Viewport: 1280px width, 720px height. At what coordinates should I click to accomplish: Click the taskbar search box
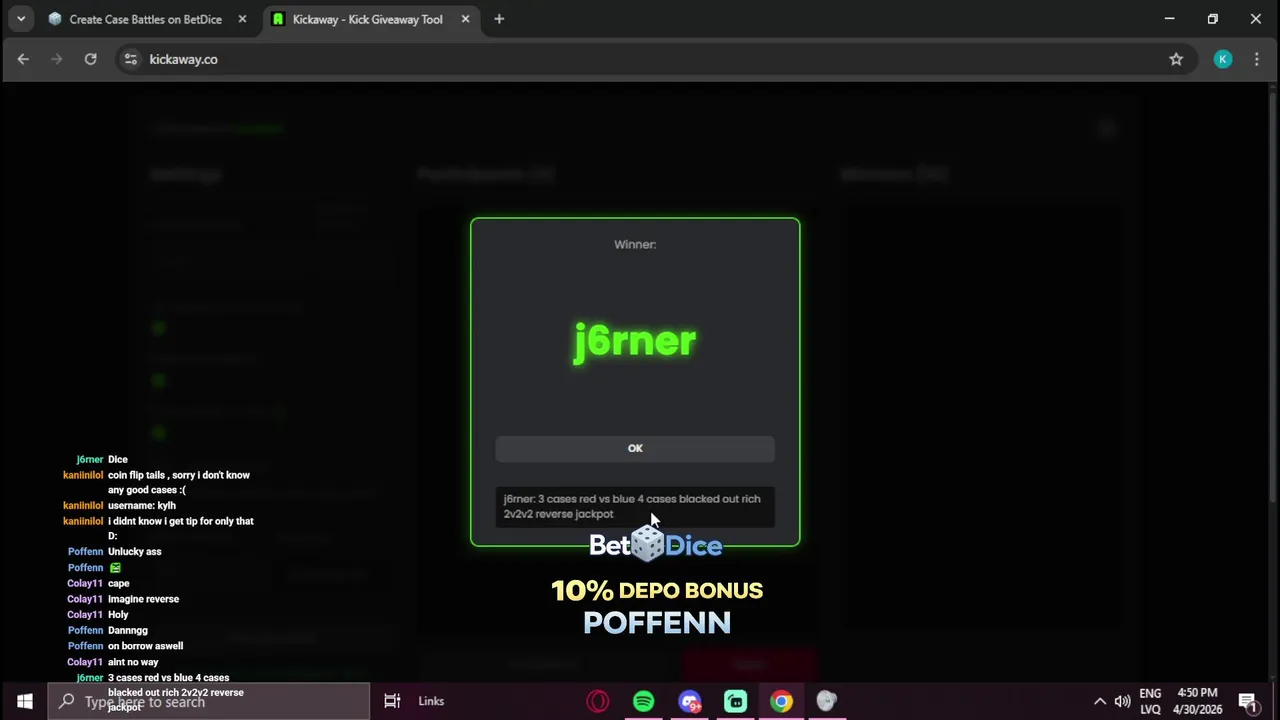(209, 701)
